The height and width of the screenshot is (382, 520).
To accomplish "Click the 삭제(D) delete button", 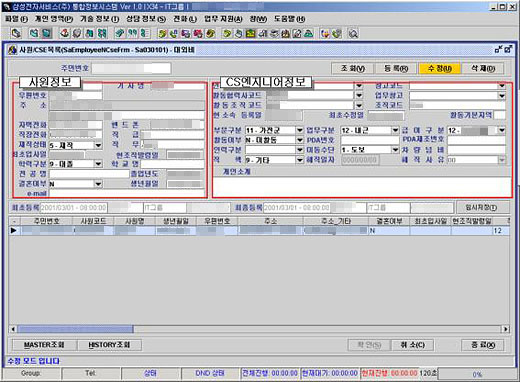I will pyautogui.click(x=483, y=69).
